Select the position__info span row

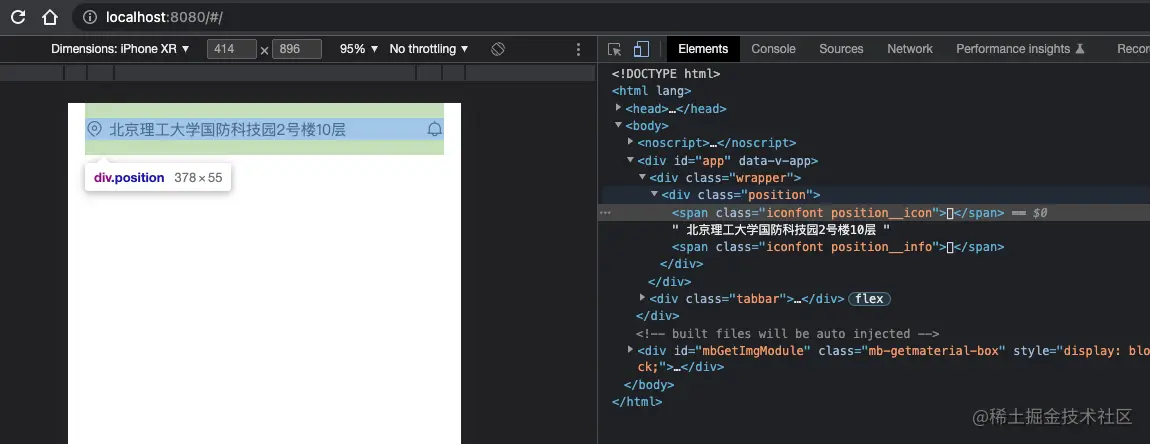pos(838,247)
